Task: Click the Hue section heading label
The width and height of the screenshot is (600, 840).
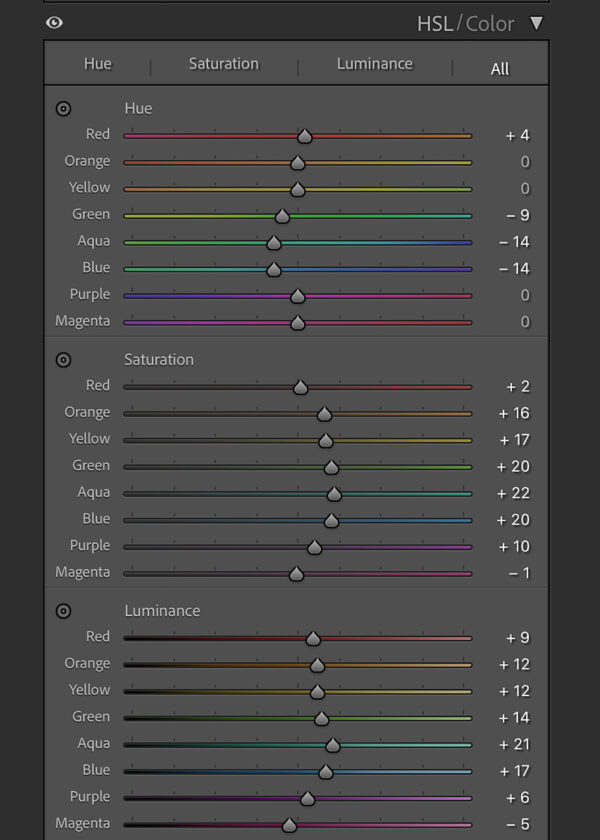Action: pos(138,109)
